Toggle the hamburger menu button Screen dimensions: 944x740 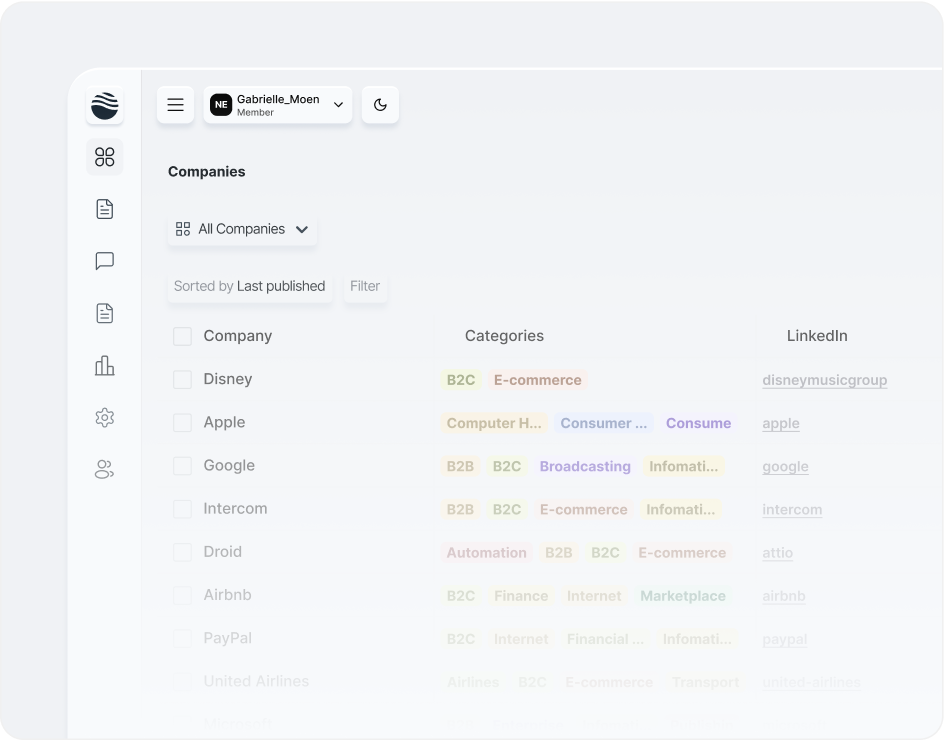pos(175,105)
